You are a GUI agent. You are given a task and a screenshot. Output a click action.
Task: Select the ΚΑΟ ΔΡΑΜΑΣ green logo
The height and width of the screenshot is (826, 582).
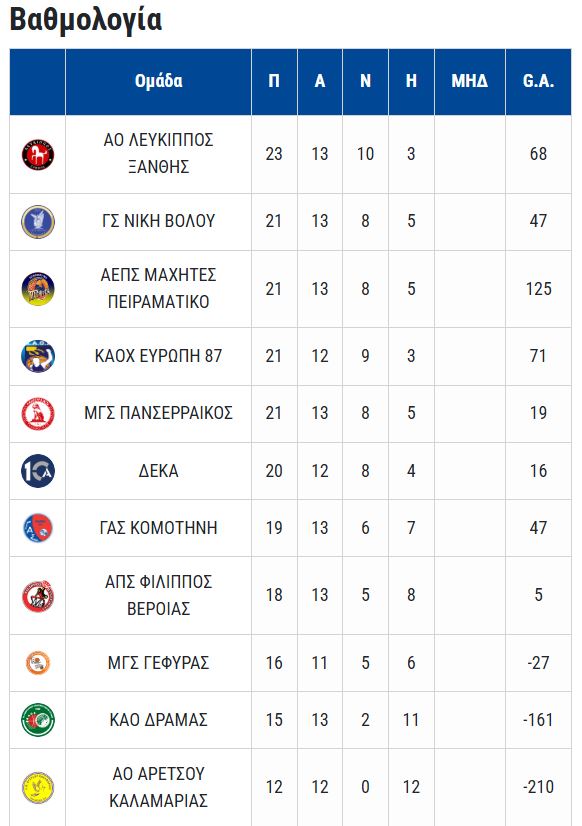coord(38,720)
